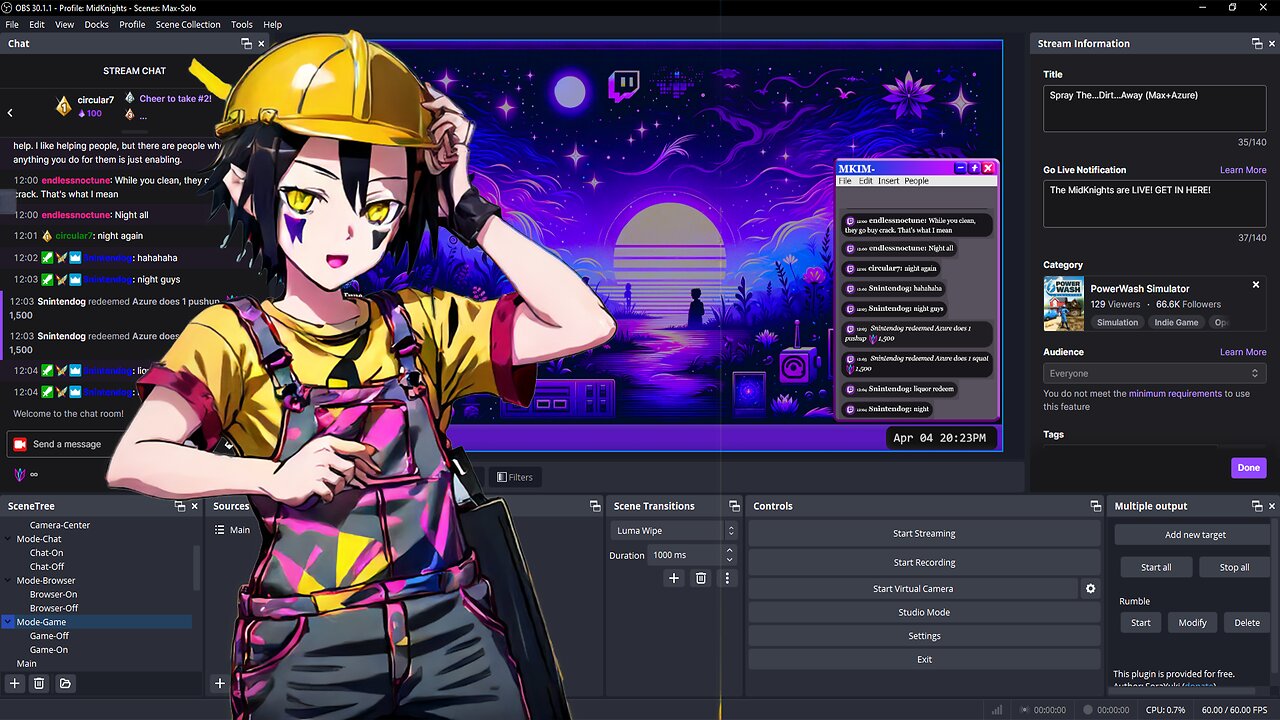Open Virtual Camera settings gear icon
The width and height of the screenshot is (1280, 720).
[x=1091, y=589]
